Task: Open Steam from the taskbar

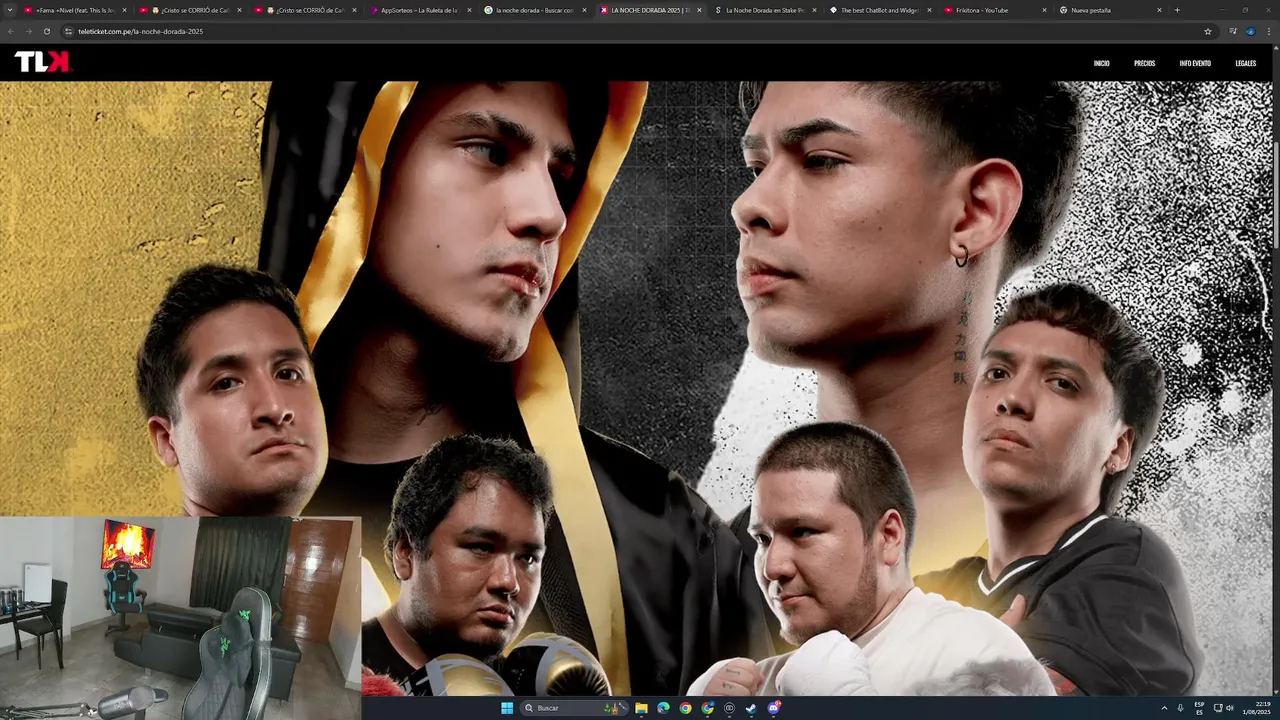Action: pos(751,708)
